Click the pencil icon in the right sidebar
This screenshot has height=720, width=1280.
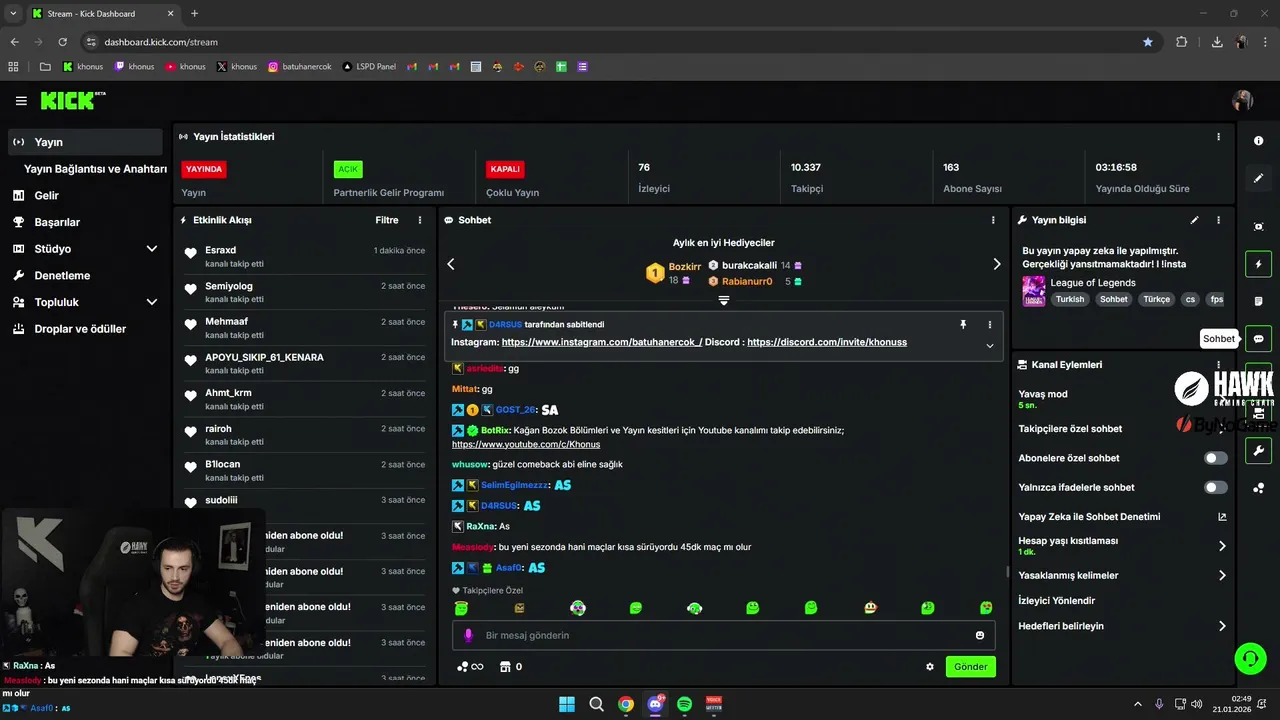[x=1258, y=178]
